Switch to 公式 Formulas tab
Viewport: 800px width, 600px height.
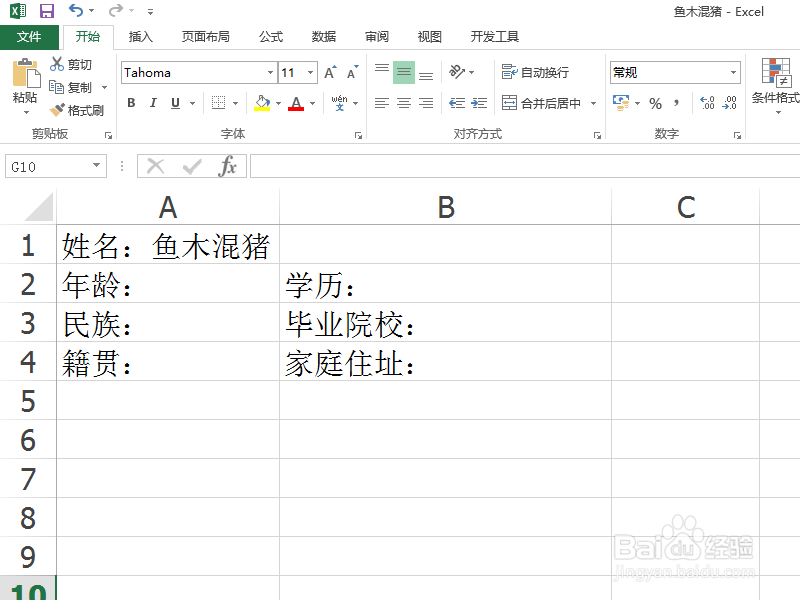point(270,37)
